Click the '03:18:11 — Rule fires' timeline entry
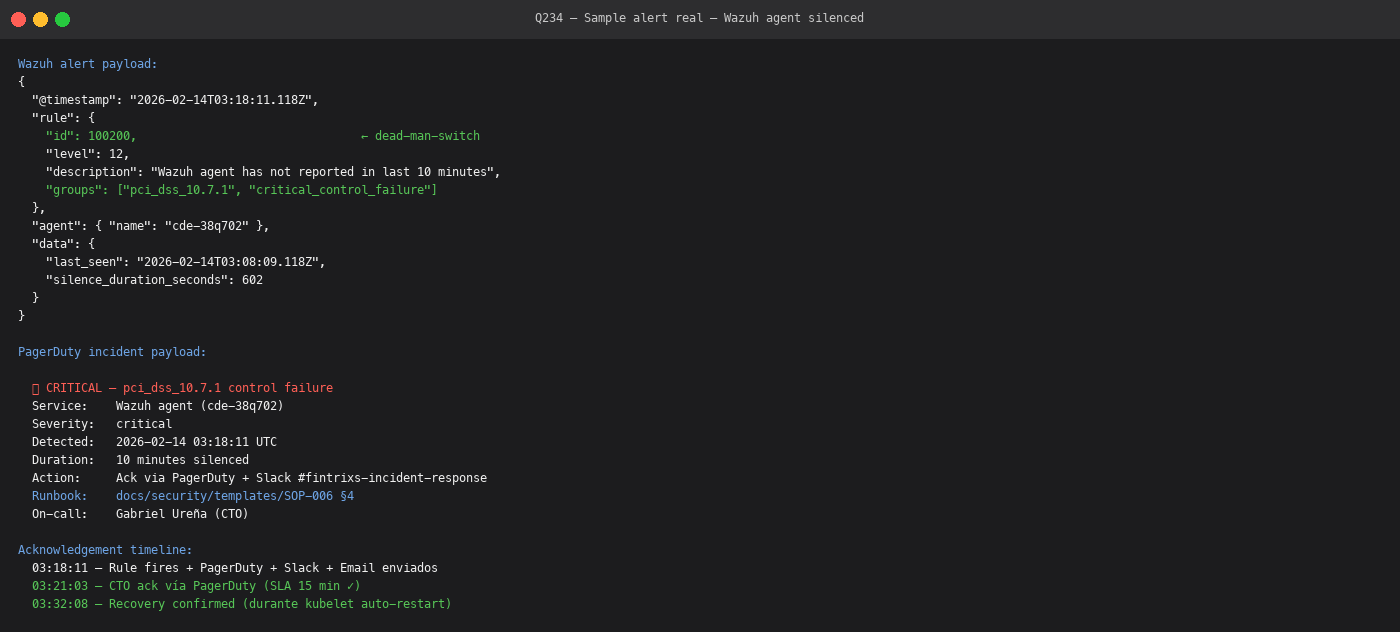The width and height of the screenshot is (1400, 632). pos(235,568)
